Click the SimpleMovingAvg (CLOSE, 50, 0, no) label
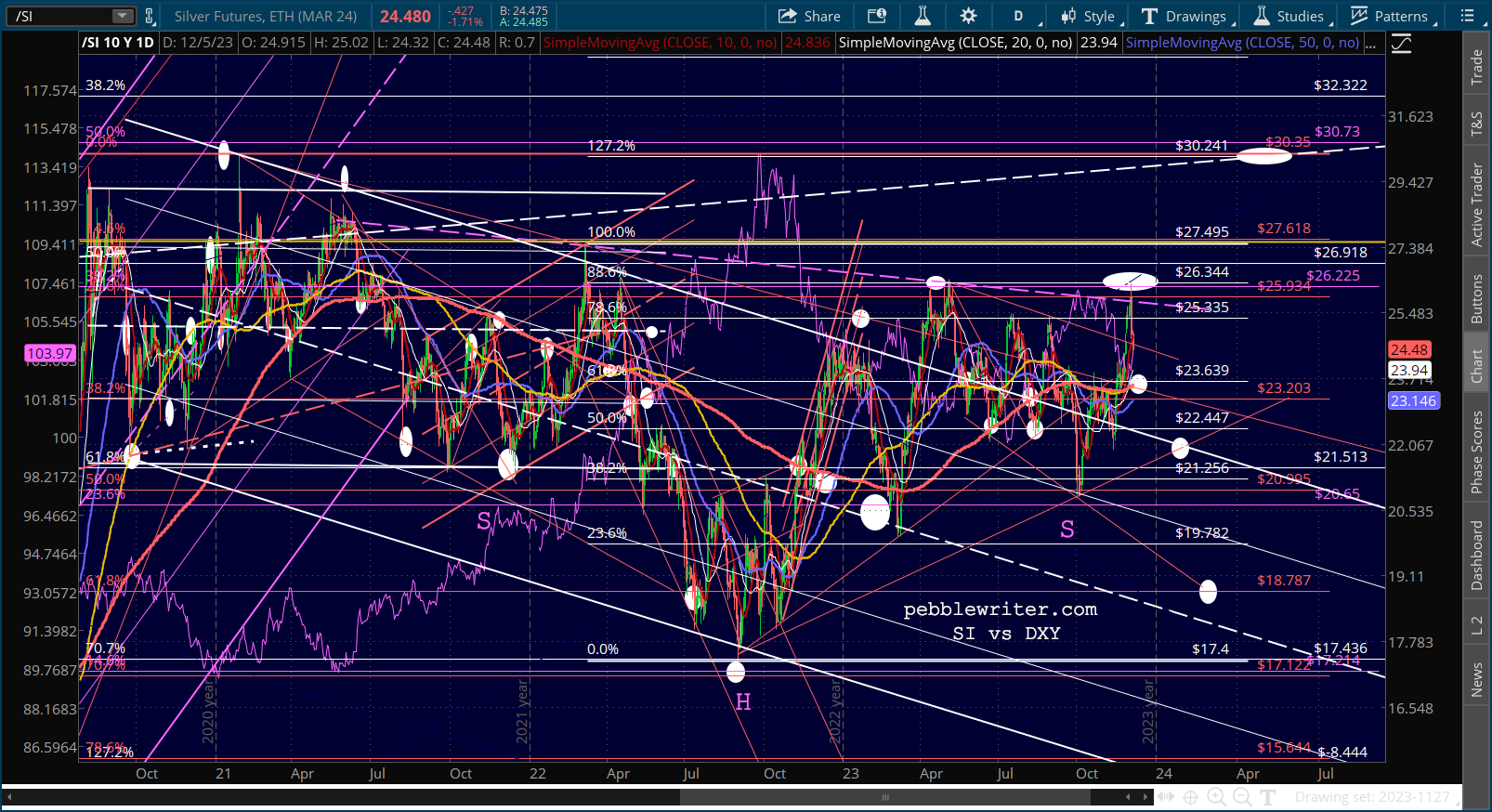This screenshot has height=812, width=1492. click(x=1242, y=43)
